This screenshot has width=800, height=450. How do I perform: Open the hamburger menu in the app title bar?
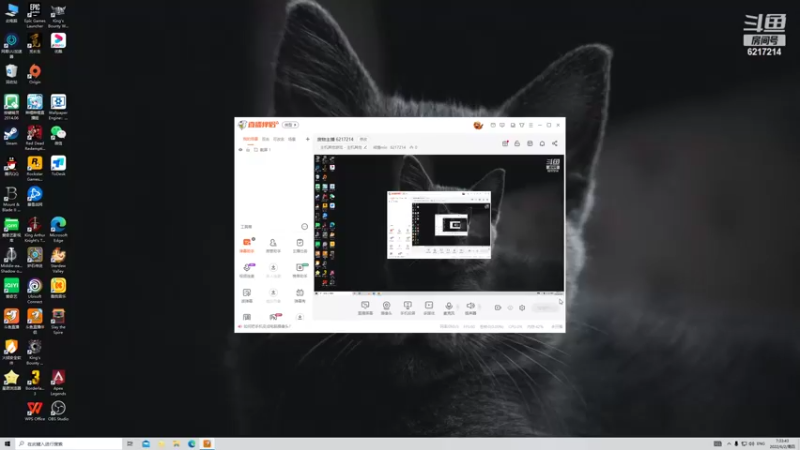[531, 125]
